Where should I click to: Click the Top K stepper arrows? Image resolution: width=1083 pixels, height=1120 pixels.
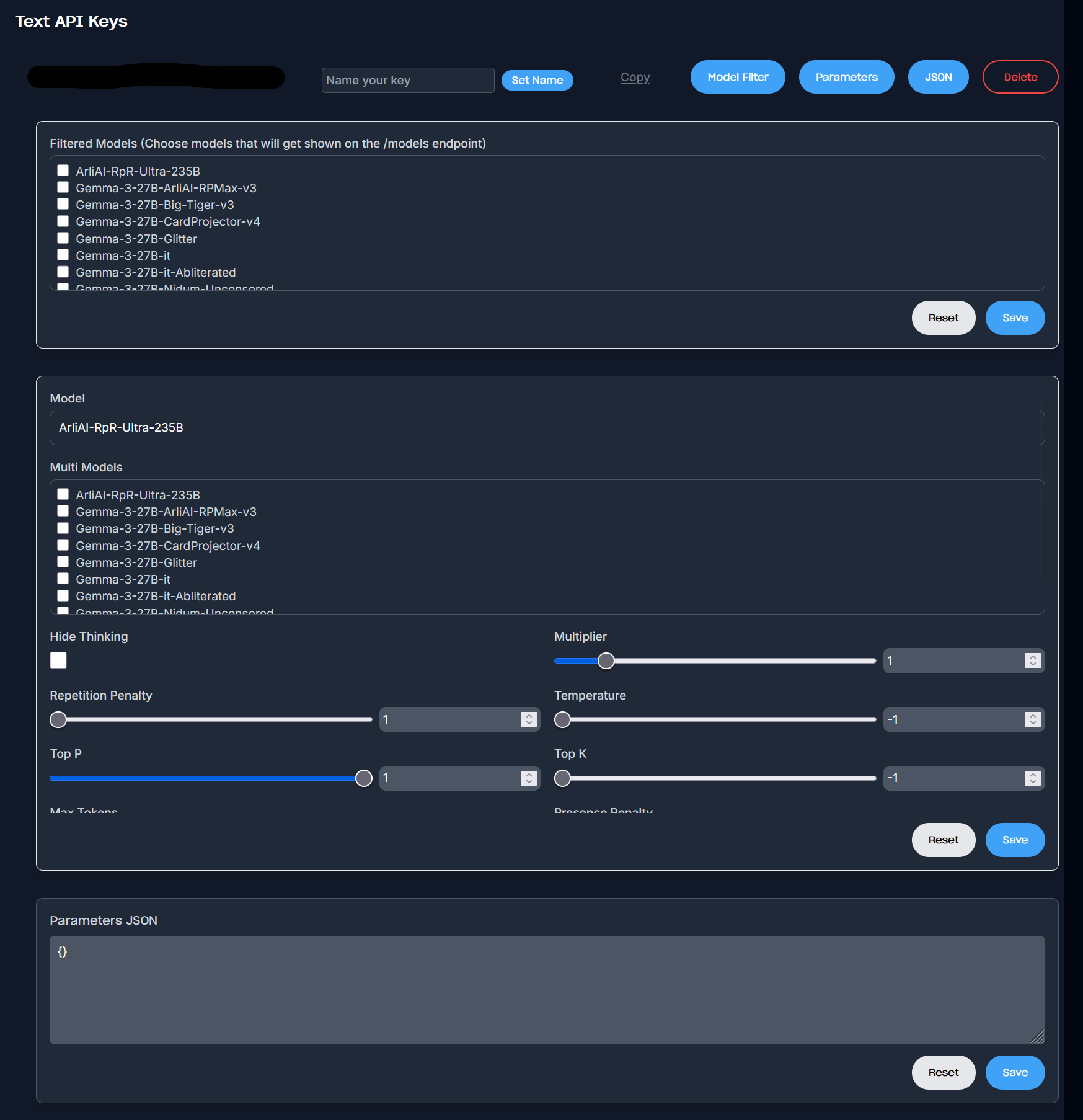[1033, 778]
